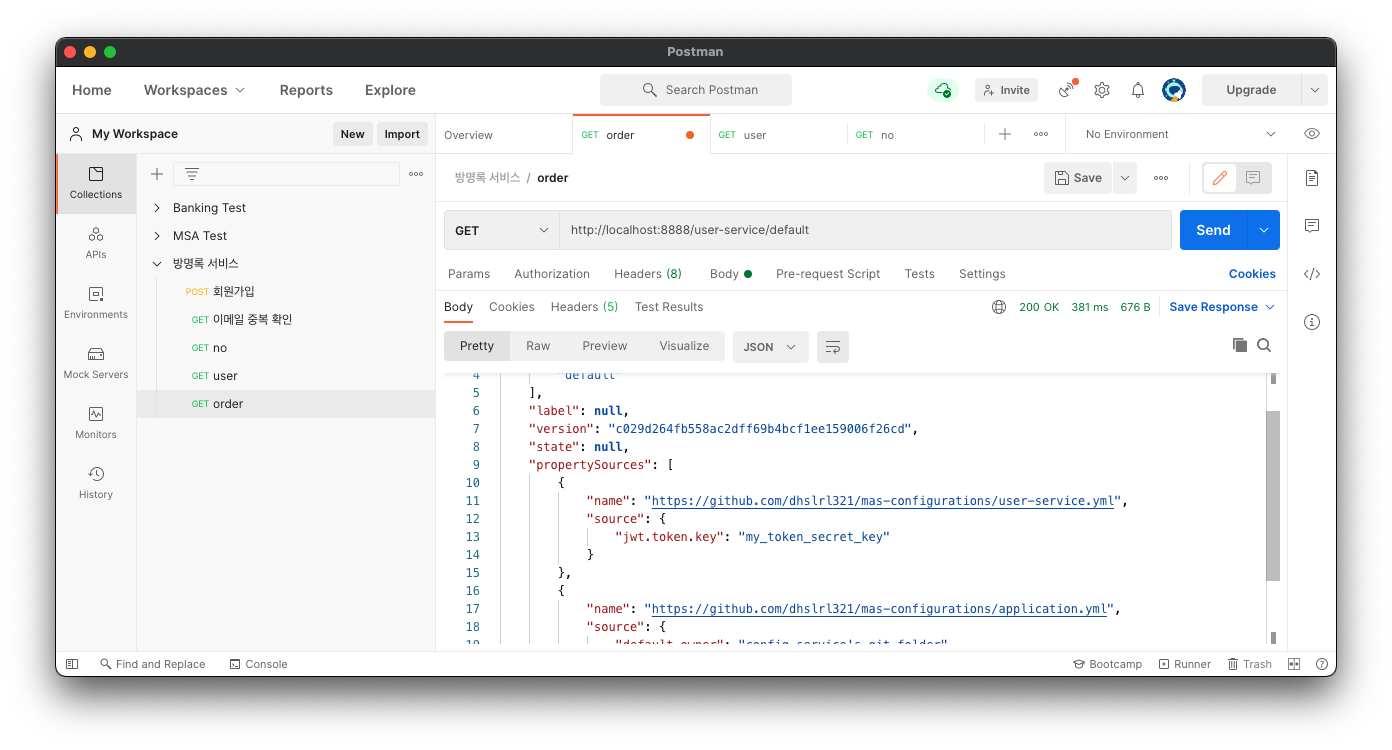Expand the MSA Test collection
1392x750 pixels.
click(x=157, y=236)
